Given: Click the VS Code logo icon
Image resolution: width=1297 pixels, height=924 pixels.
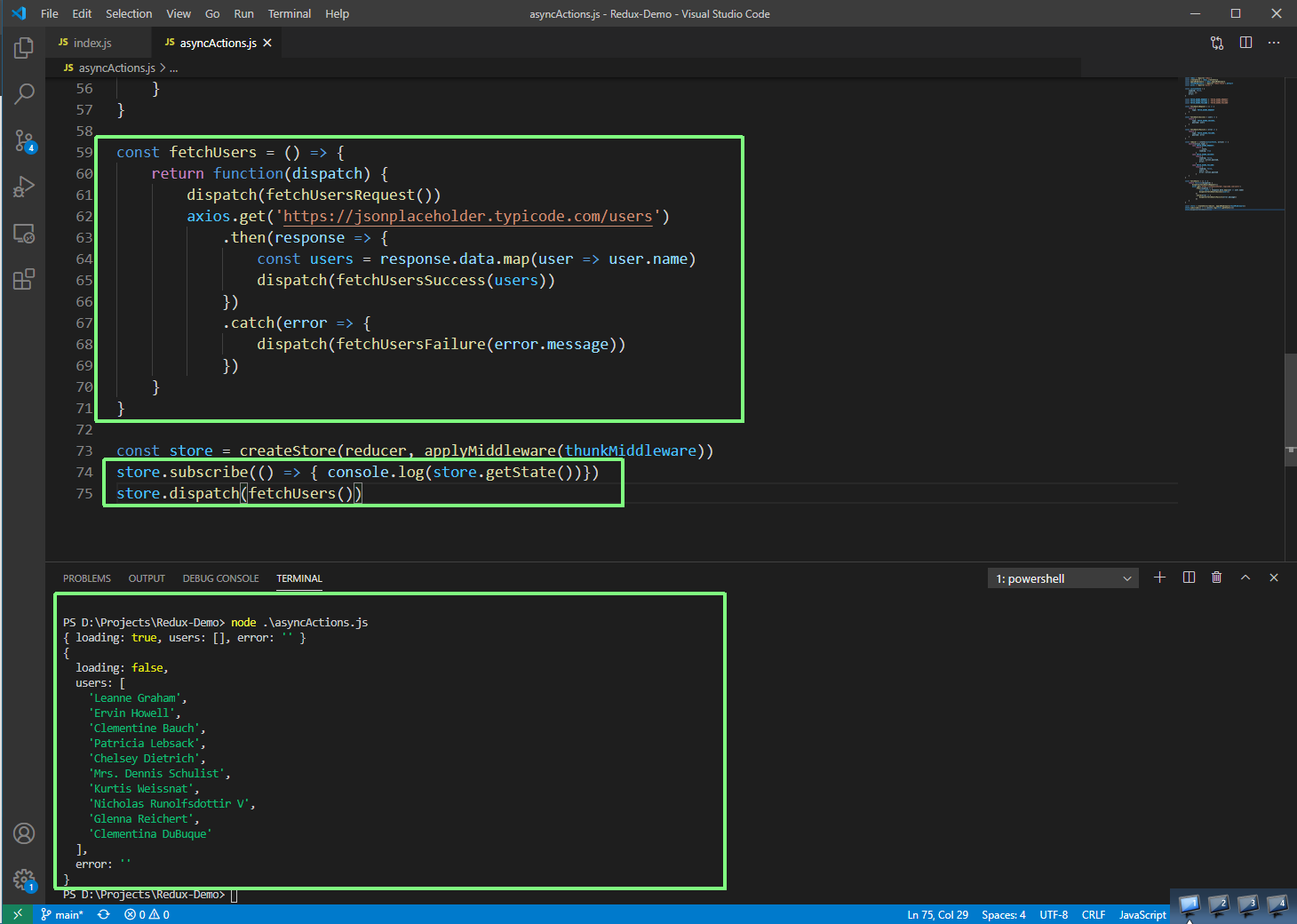Looking at the screenshot, I should click(x=19, y=13).
